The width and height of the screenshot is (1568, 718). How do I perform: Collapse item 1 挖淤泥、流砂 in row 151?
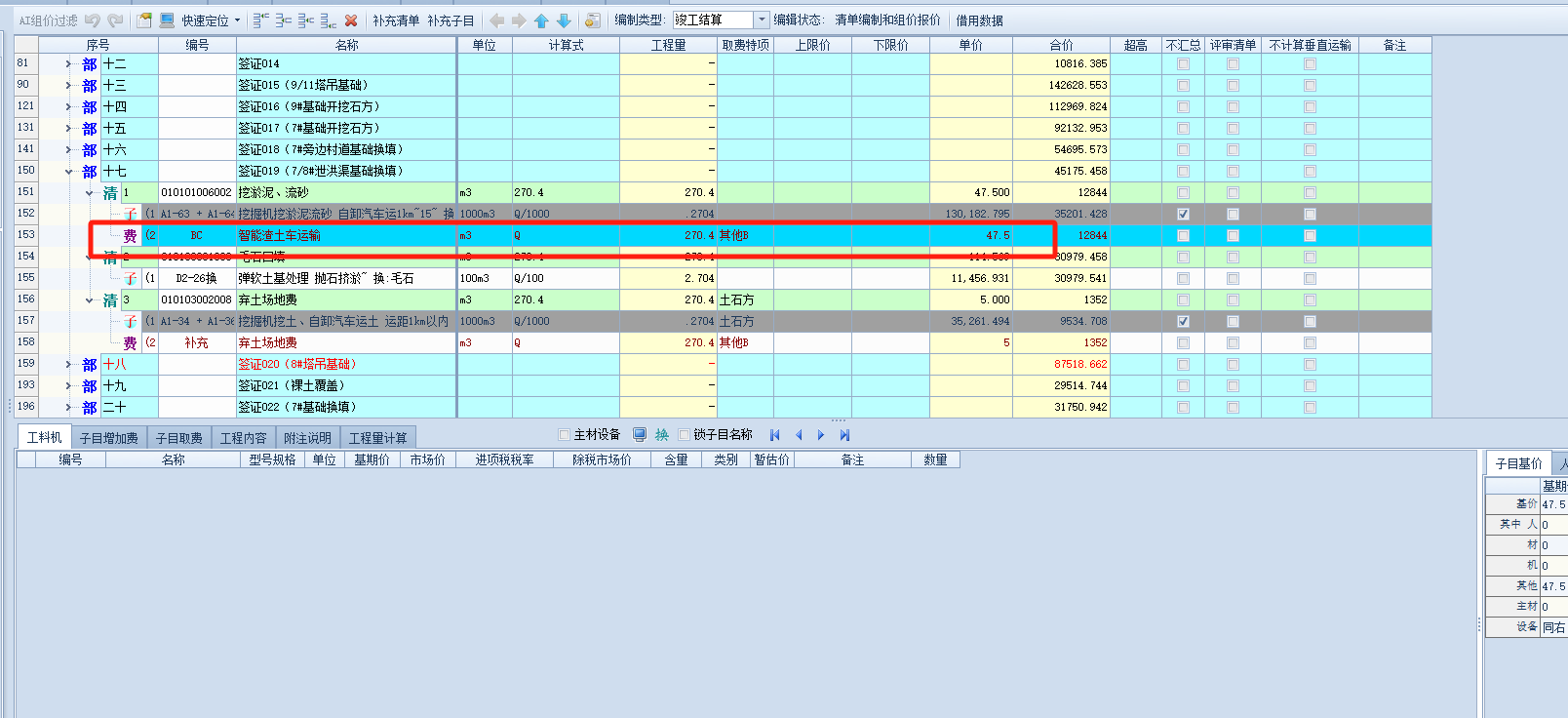90,193
